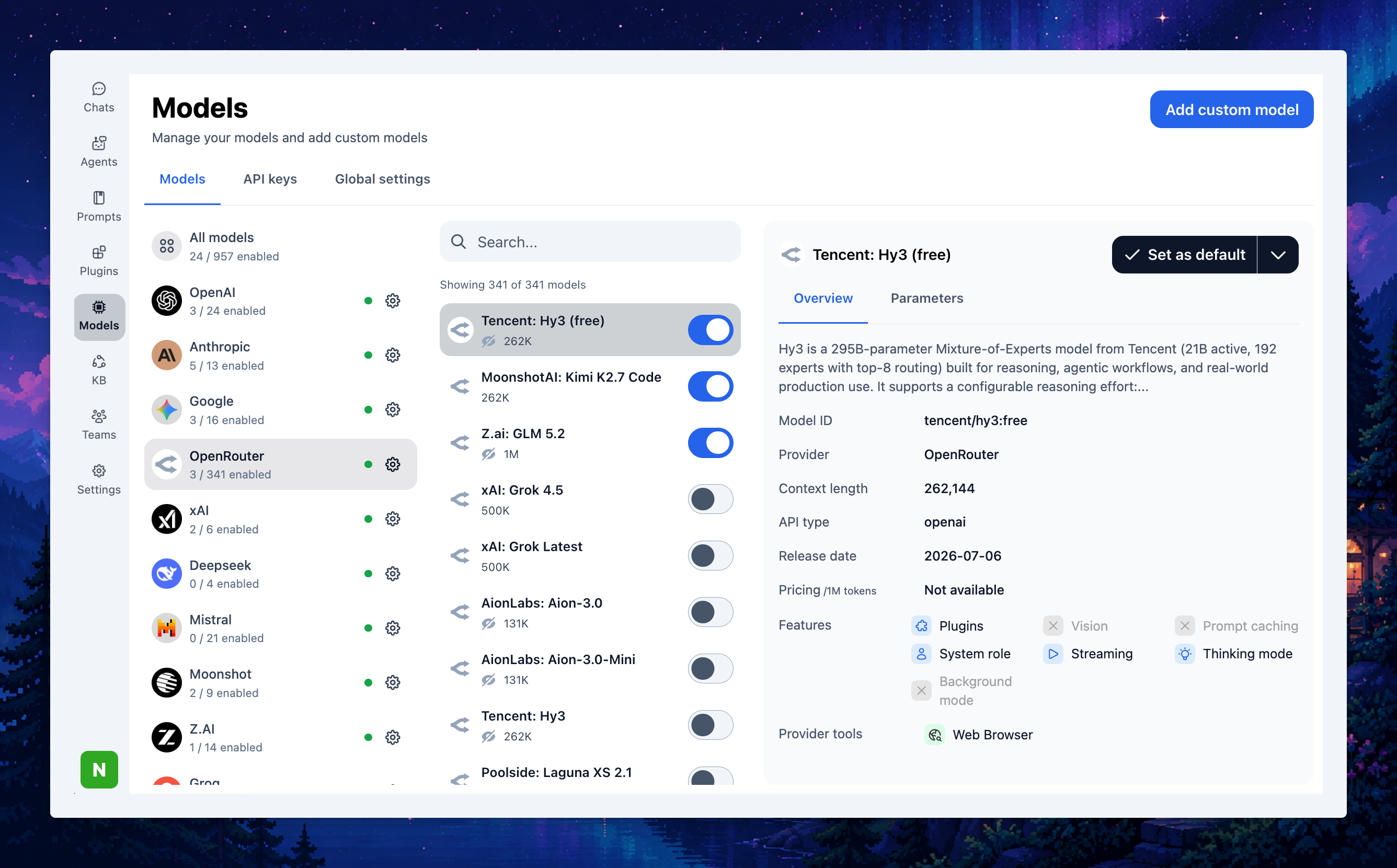The image size is (1397, 868).
Task: Click the Plugins feature icon in Features
Action: (x=921, y=626)
